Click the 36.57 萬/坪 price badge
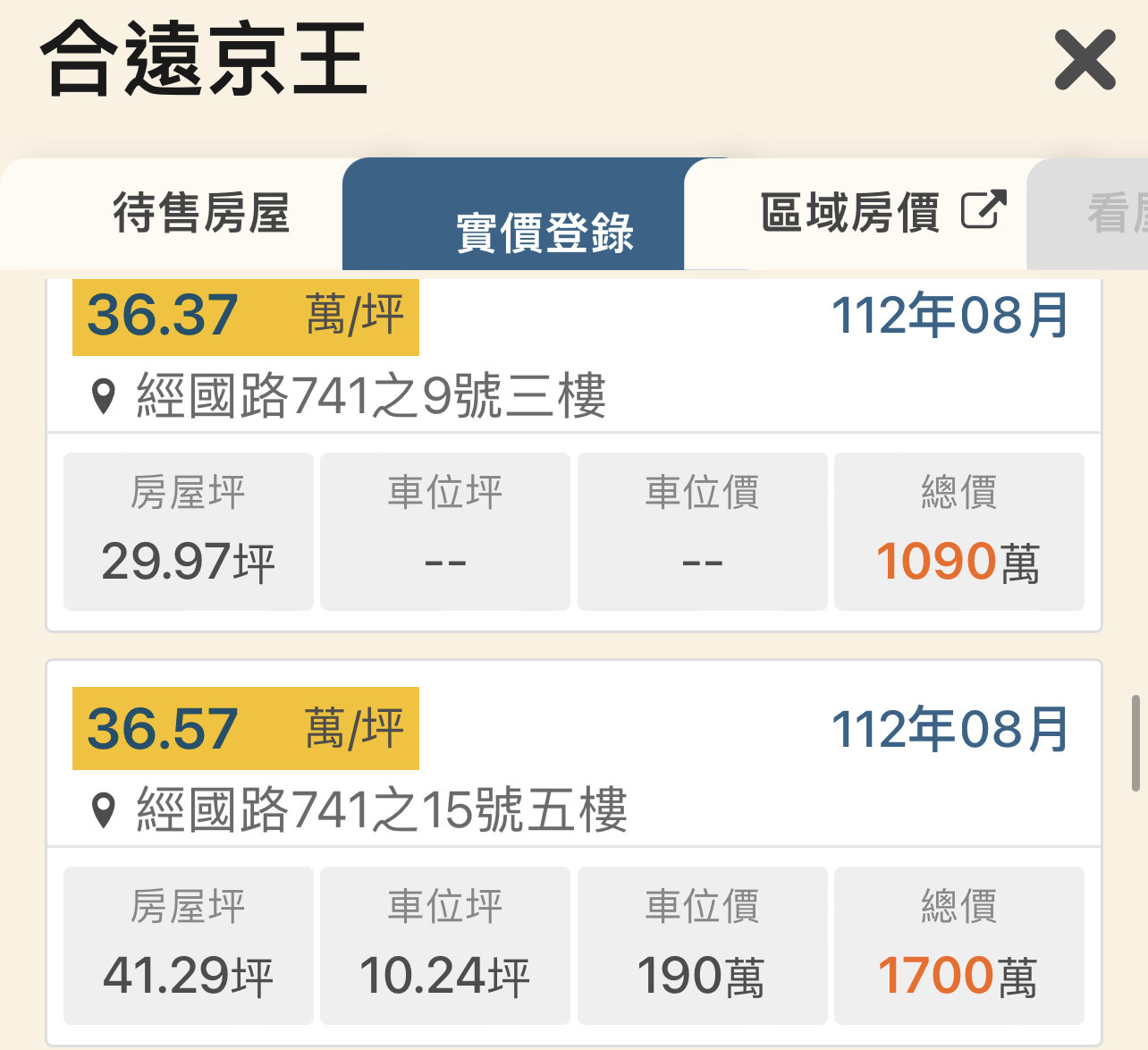This screenshot has width=1148, height=1050. 245,728
